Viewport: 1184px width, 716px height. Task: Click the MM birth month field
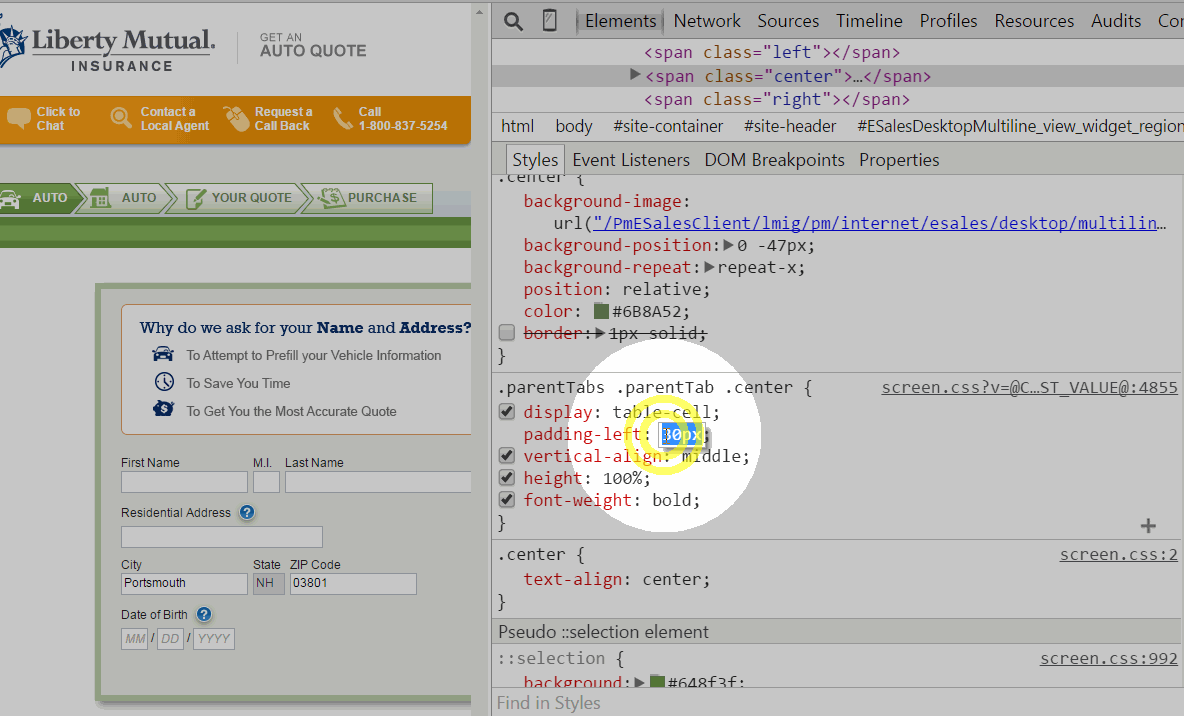[x=134, y=639]
